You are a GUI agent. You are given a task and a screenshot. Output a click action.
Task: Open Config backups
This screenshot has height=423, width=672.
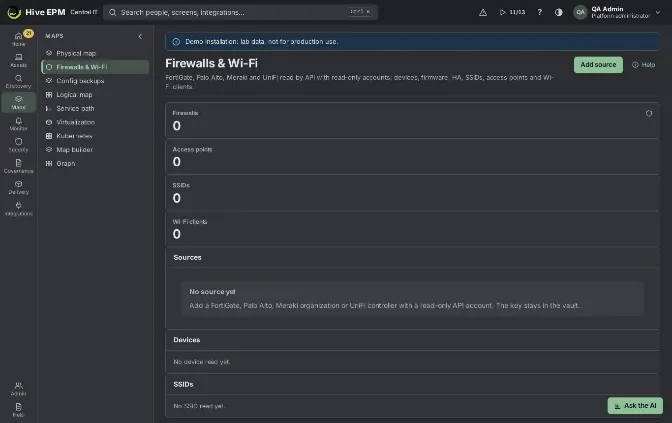[95, 81]
